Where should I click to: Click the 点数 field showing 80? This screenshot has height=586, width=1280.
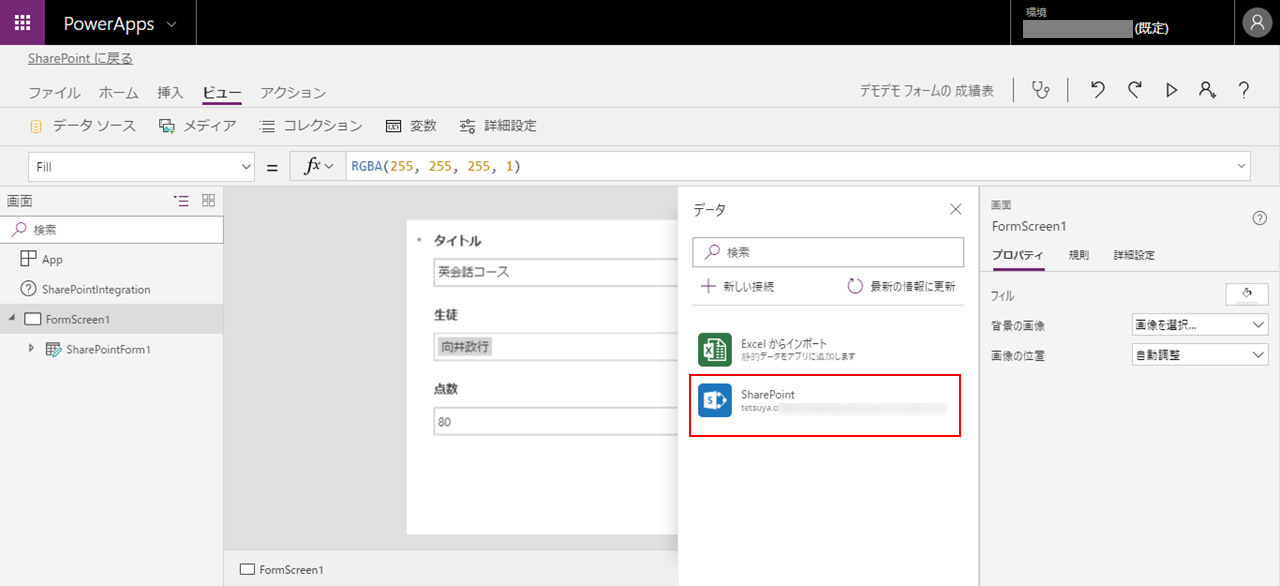556,421
